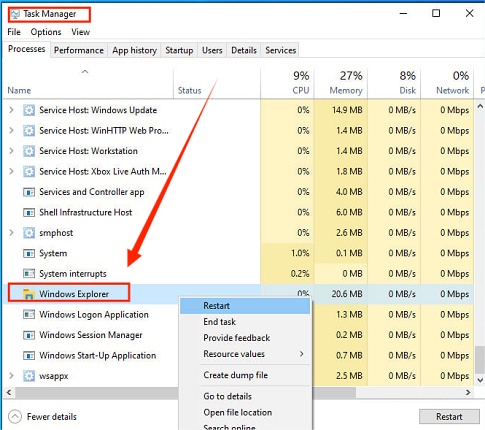Choose Go to details in context menu
485x430 pixels.
[x=245, y=396]
